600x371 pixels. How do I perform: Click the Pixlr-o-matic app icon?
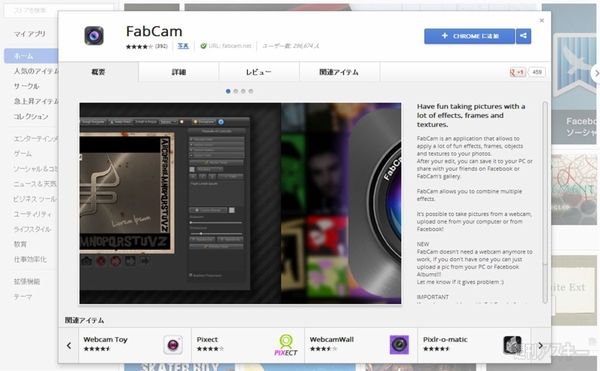point(512,345)
